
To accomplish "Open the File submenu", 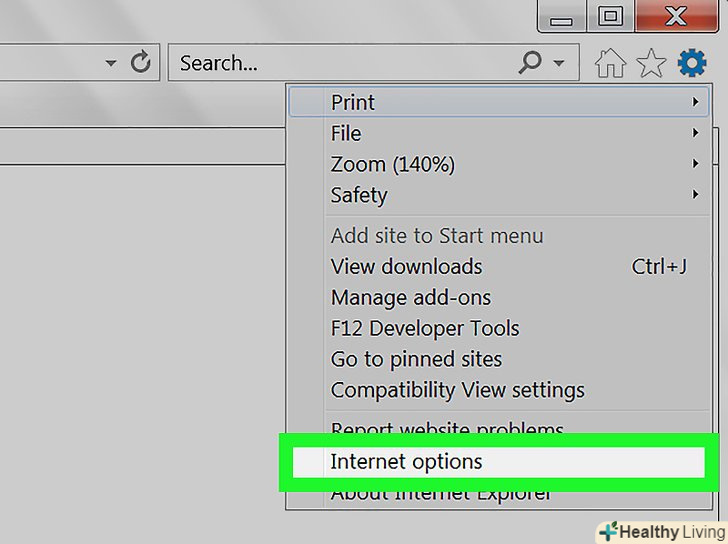I will (499, 133).
